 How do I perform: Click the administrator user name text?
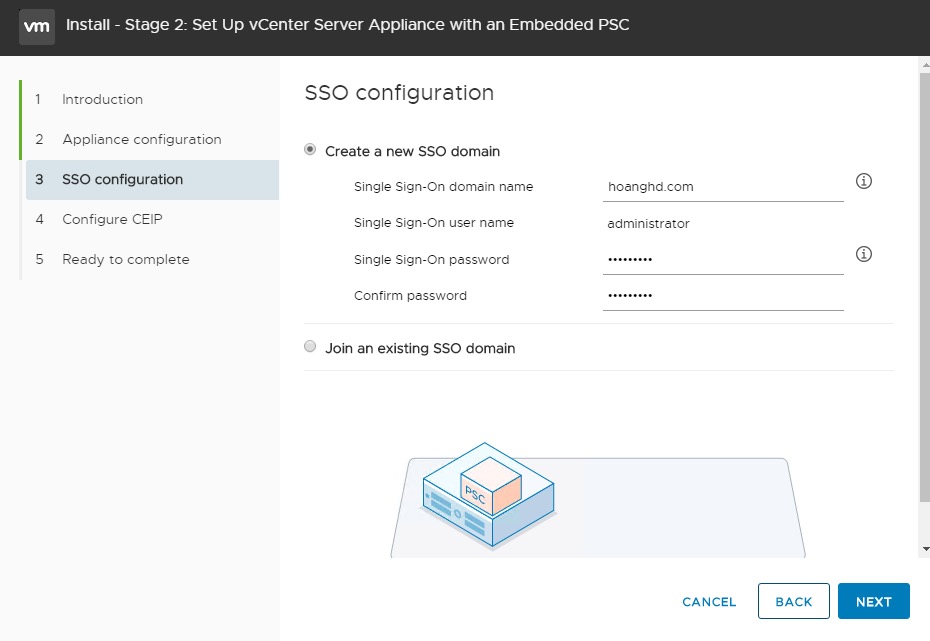coord(648,224)
